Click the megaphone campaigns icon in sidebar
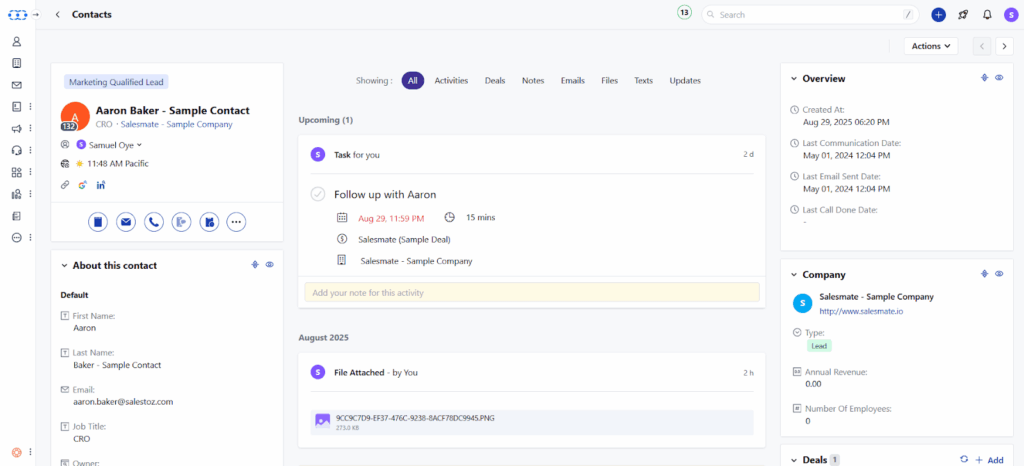This screenshot has height=466, width=1024. click(16, 129)
